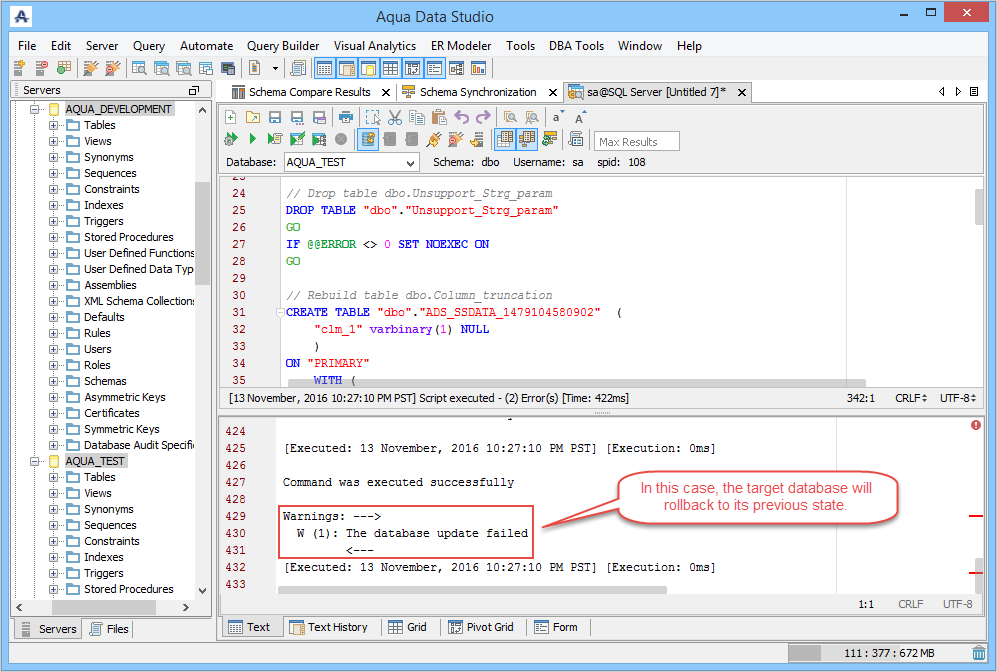Image resolution: width=997 pixels, height=672 pixels.
Task: Toggle the auto-commit button in query toolbar
Action: pos(367,139)
